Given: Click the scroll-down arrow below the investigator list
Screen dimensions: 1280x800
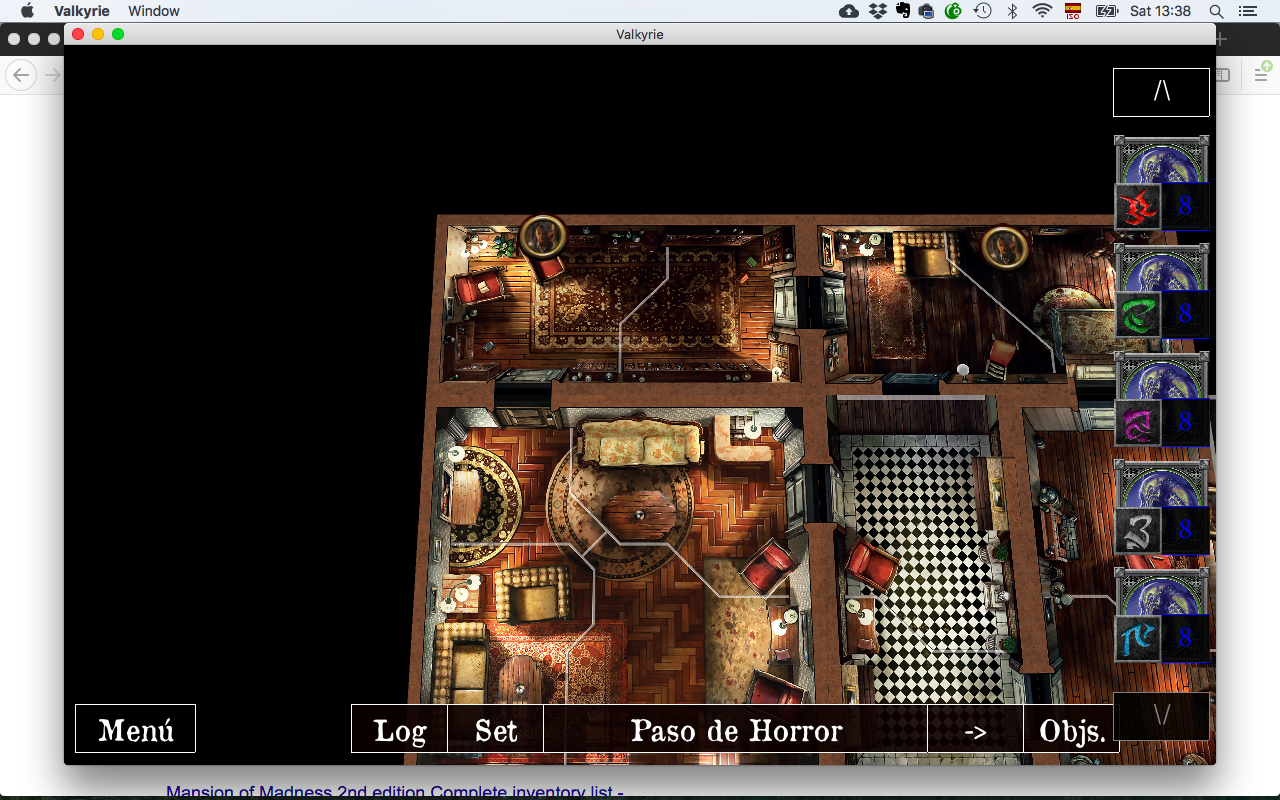Looking at the screenshot, I should [x=1161, y=715].
